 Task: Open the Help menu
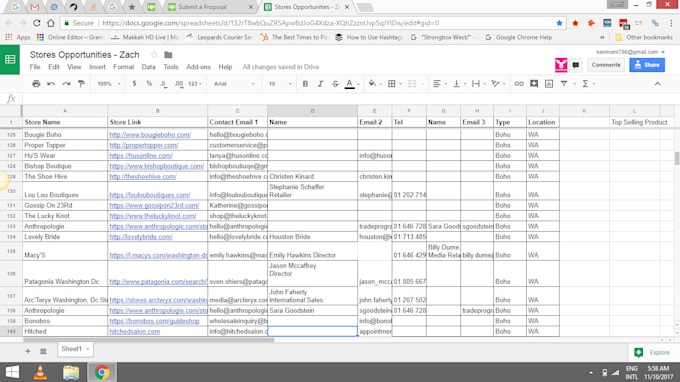pos(225,67)
